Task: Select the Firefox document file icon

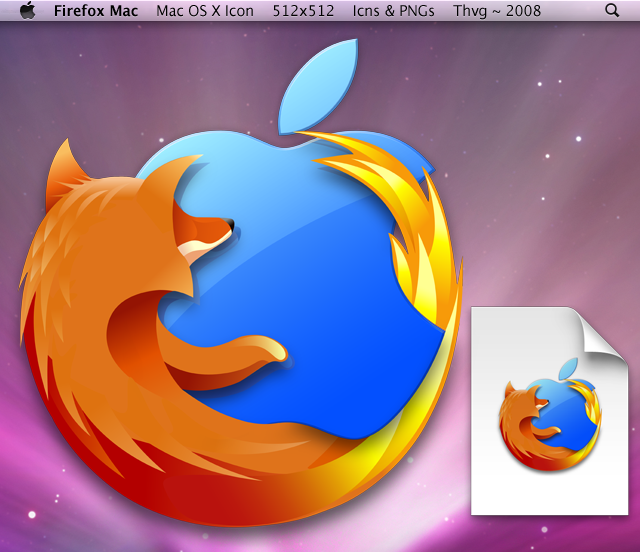Action: click(549, 411)
